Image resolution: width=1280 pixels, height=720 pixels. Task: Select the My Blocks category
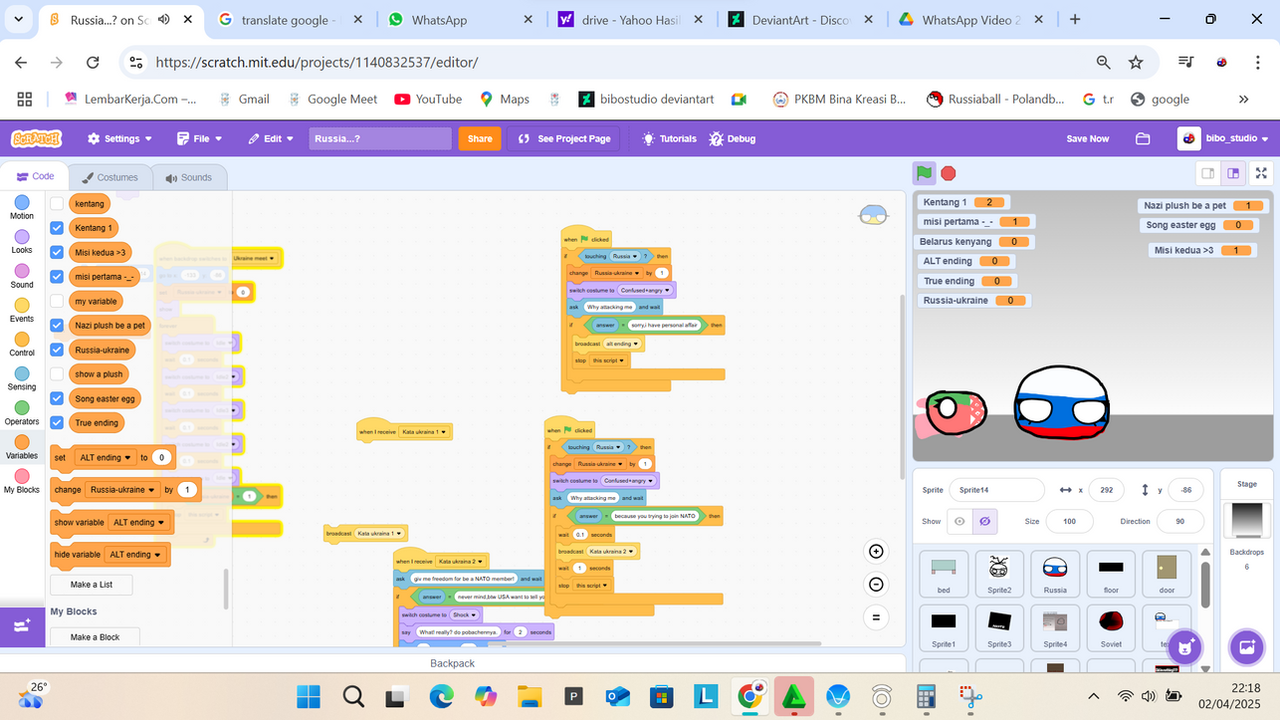pos(22,480)
